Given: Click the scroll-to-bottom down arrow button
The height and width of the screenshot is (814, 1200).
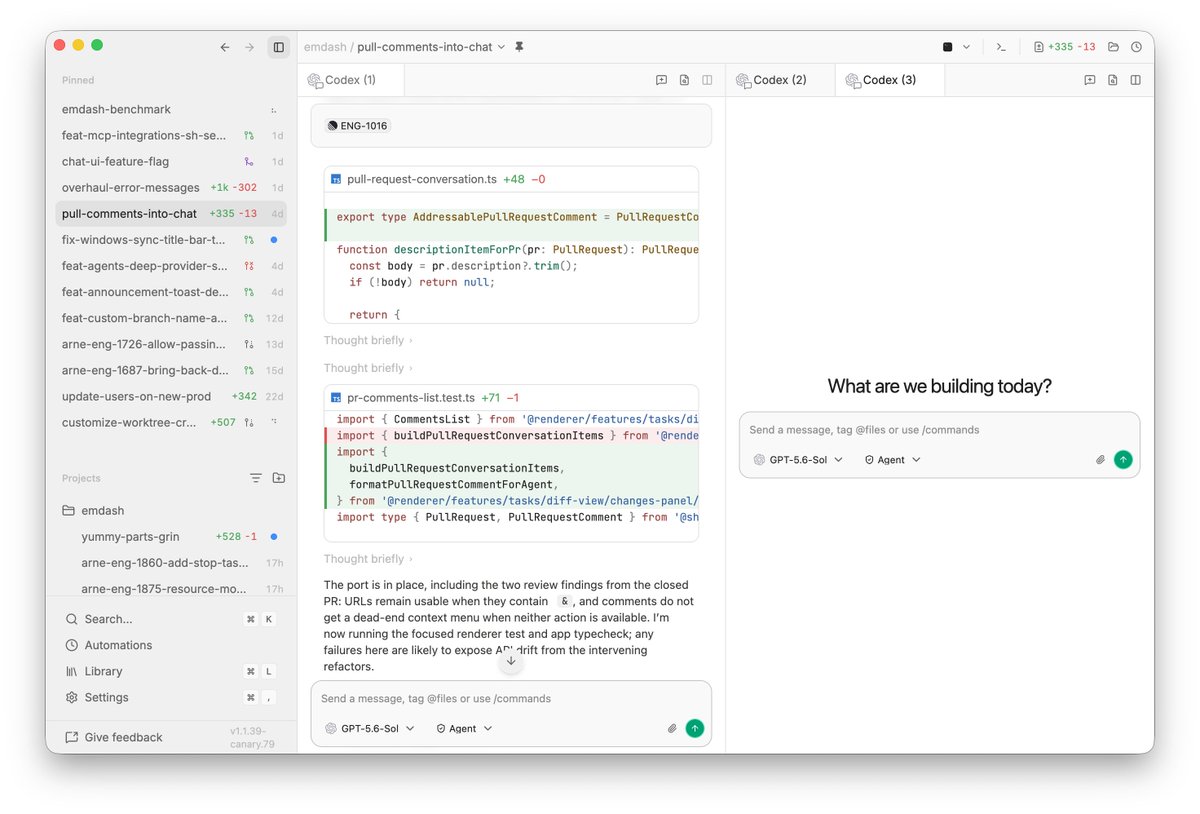Looking at the screenshot, I should point(511,660).
